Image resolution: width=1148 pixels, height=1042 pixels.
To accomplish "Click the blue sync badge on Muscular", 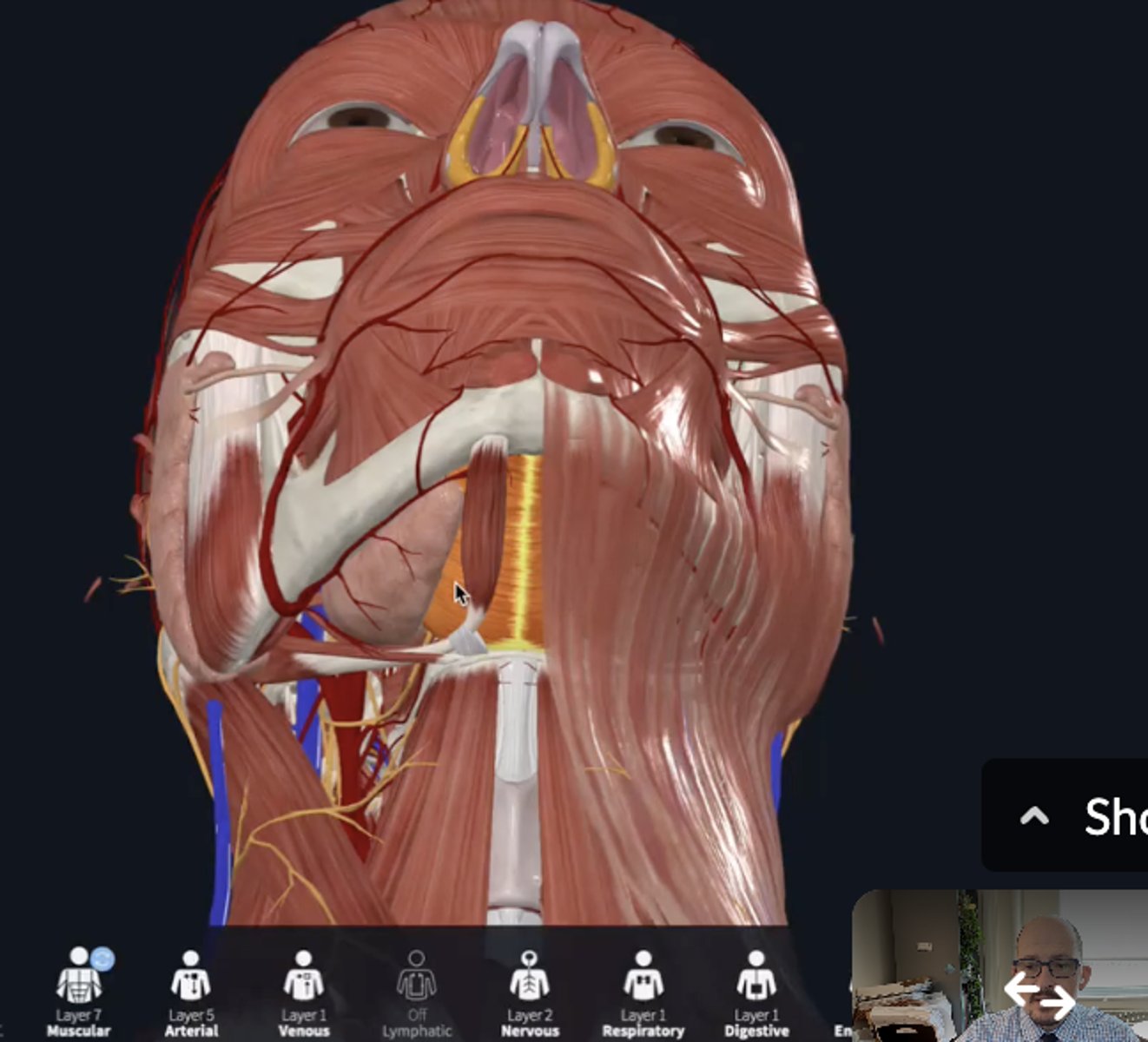I will pos(102,959).
